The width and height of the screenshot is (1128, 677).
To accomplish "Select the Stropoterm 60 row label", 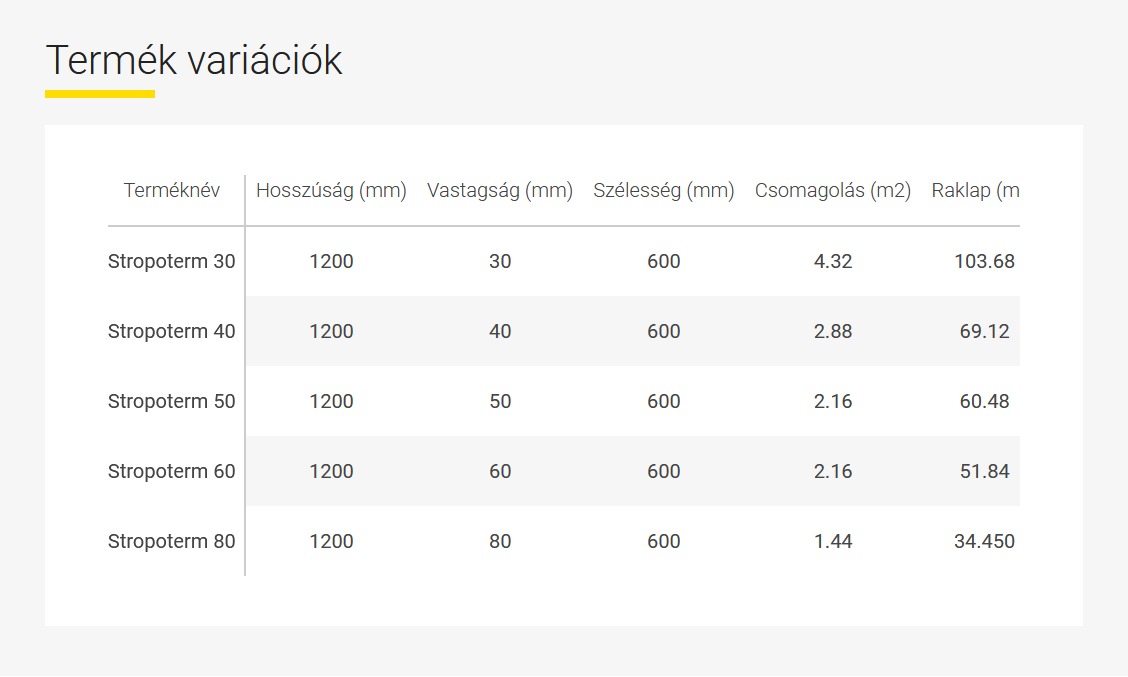I will click(x=172, y=471).
